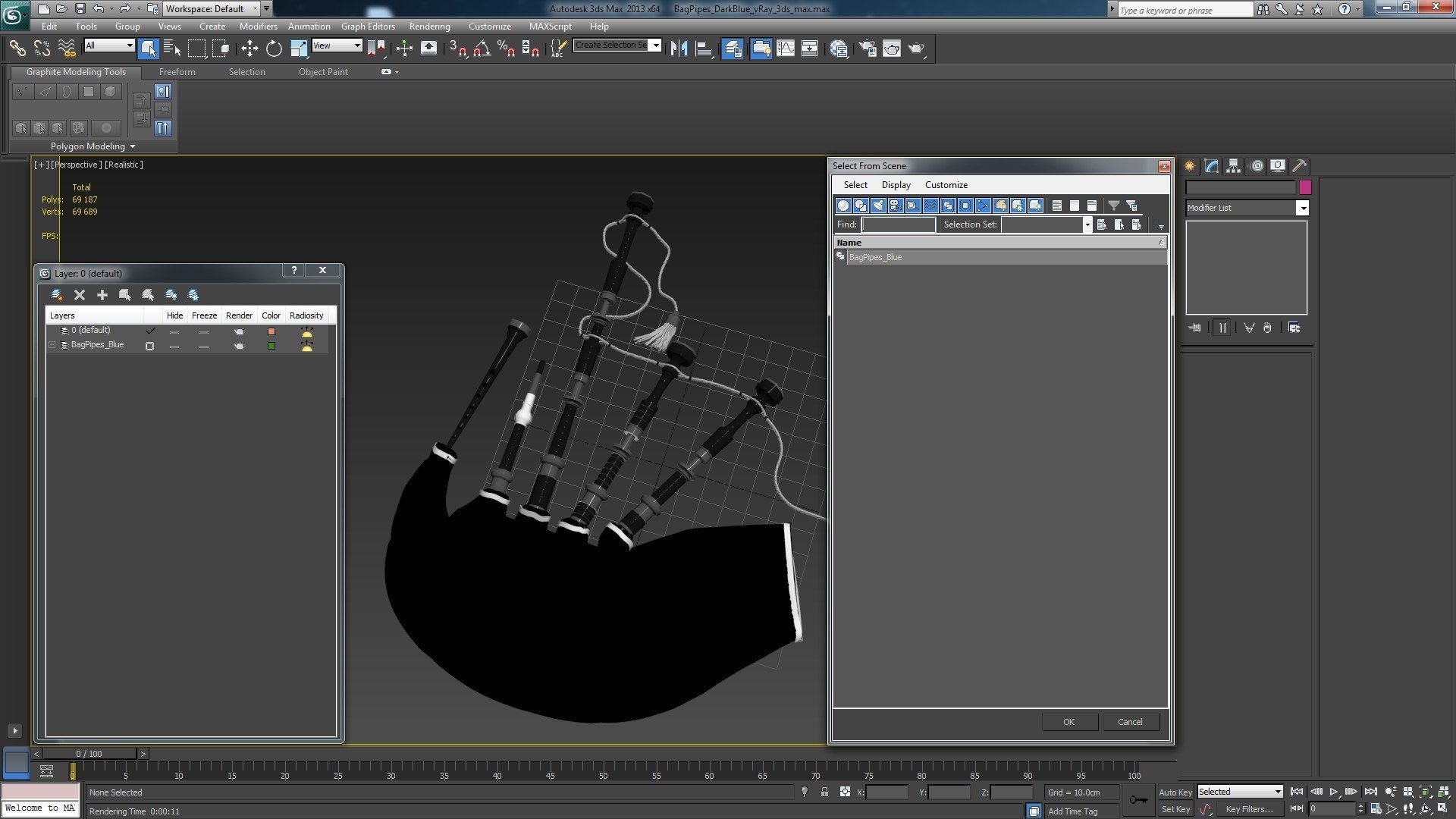Image resolution: width=1456 pixels, height=819 pixels.
Task: Switch to the Freeform ribbon tab
Action: [x=177, y=72]
